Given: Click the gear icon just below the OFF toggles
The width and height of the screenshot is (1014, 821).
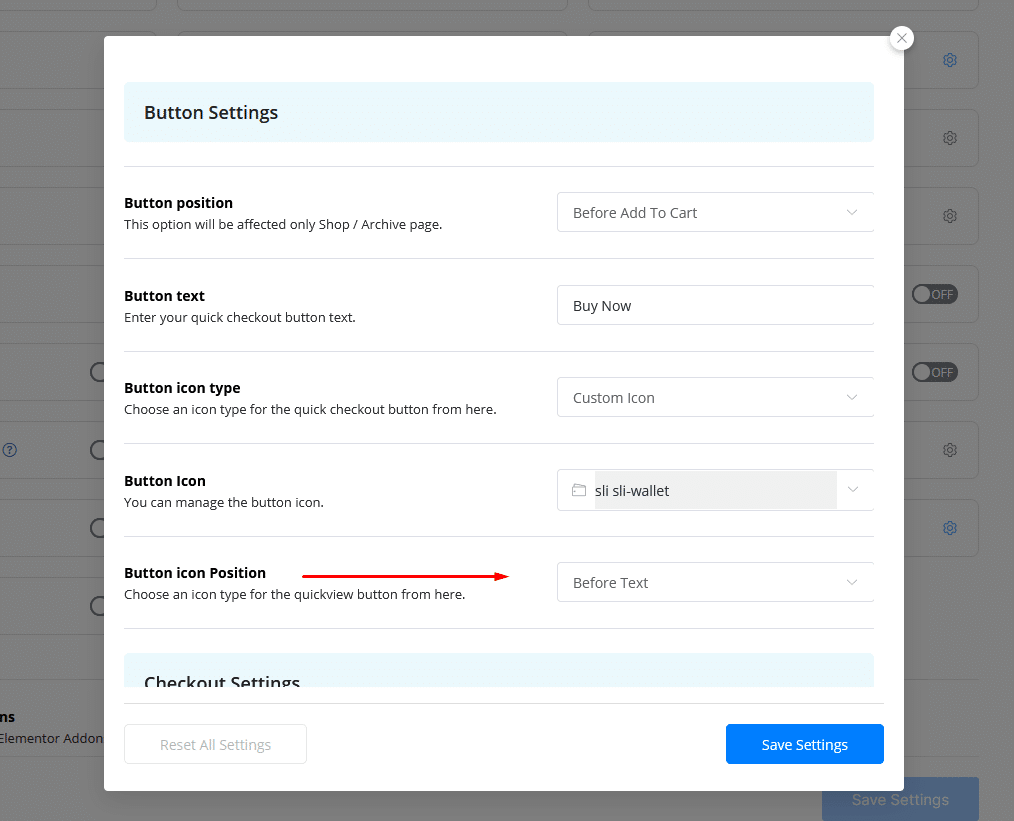Looking at the screenshot, I should pyautogui.click(x=950, y=450).
